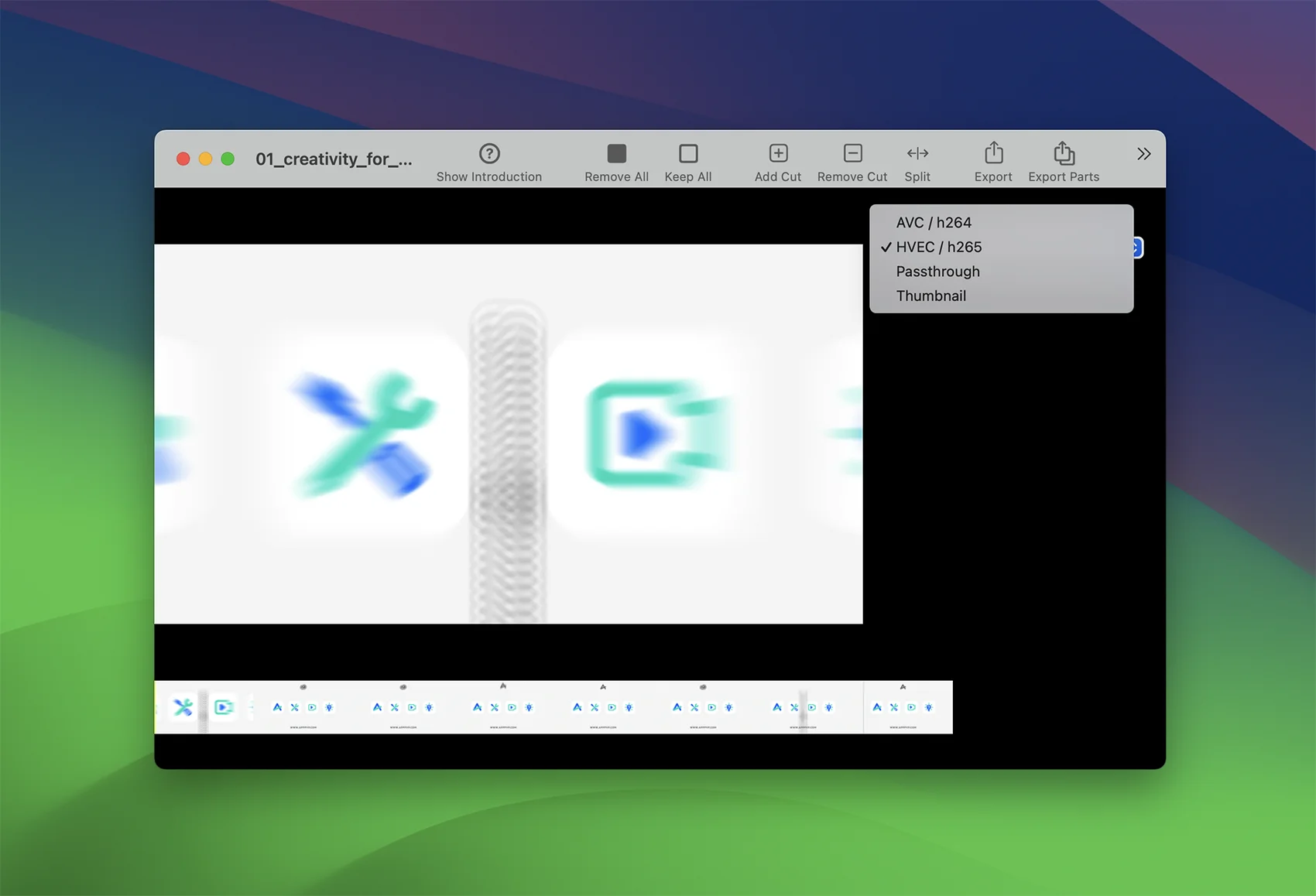
Task: Choose the checked HVEC / h265 option
Action: (1001, 247)
